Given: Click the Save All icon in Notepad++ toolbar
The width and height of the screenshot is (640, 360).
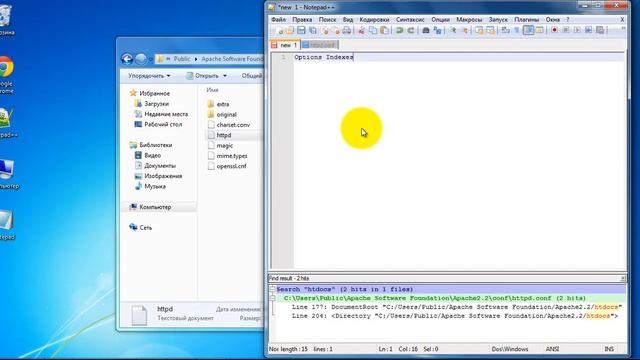Looking at the screenshot, I should 313,30.
